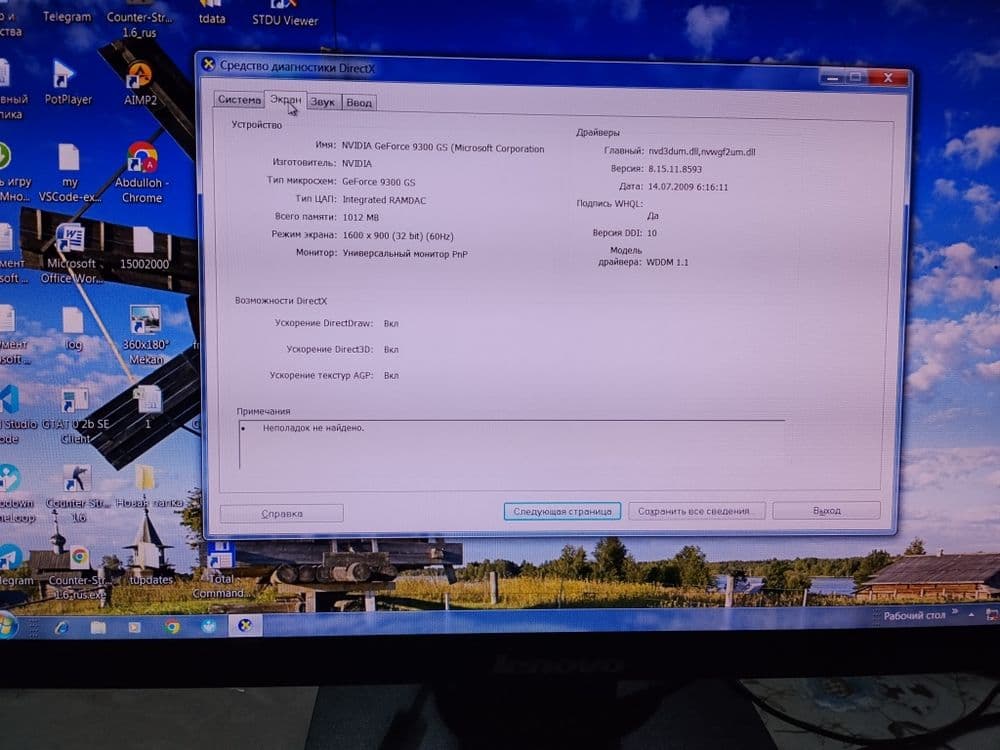Select Counter-Strike 1.6 shortcut with soldier icon
The width and height of the screenshot is (1000, 750).
pos(78,492)
